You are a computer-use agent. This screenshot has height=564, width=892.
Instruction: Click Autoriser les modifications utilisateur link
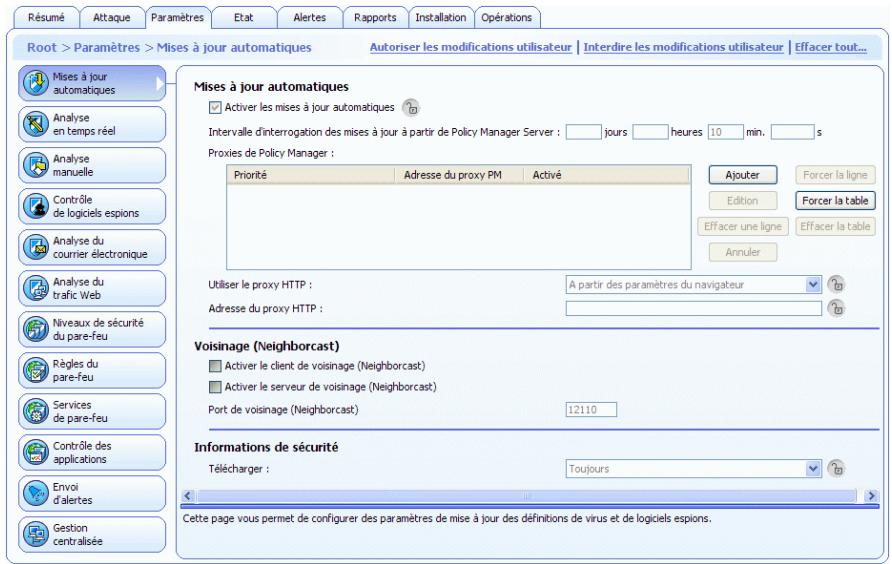point(470,47)
